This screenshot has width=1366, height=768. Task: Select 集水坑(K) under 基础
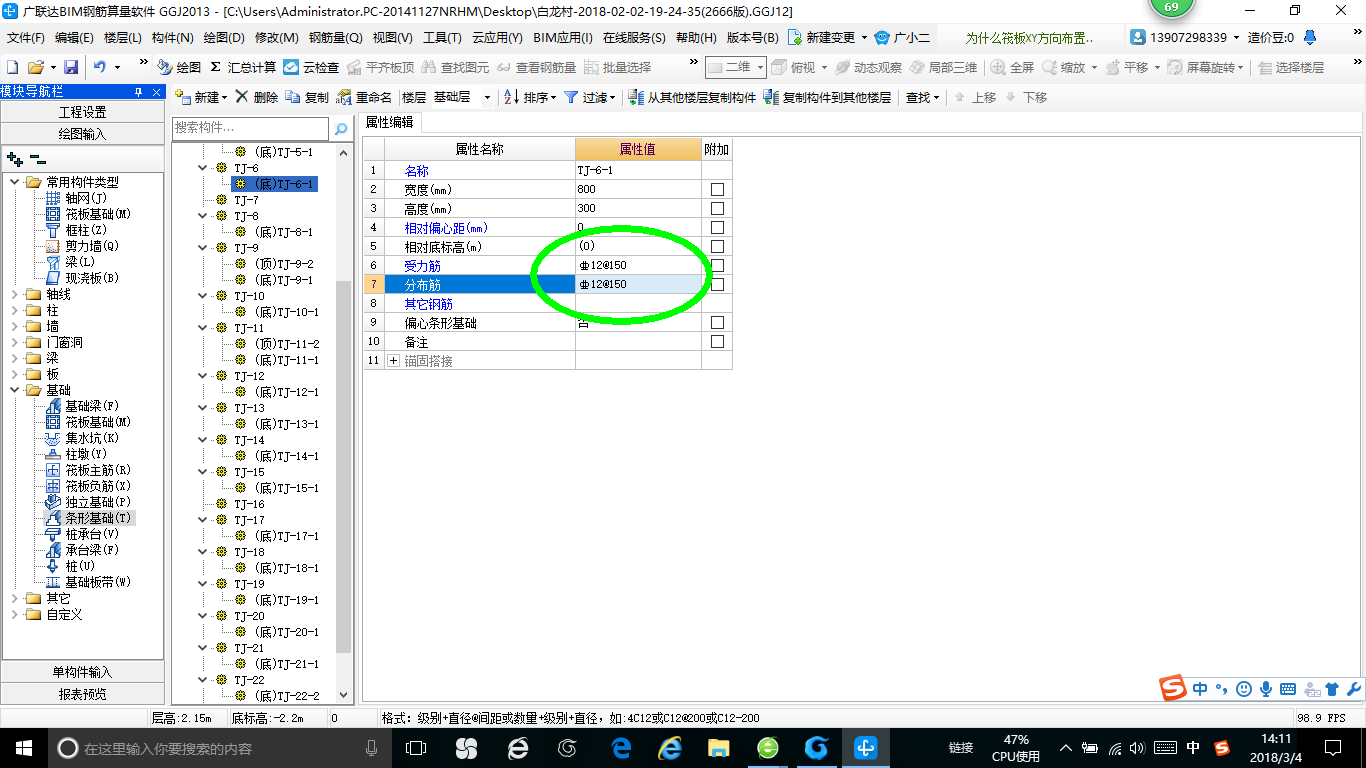point(82,438)
